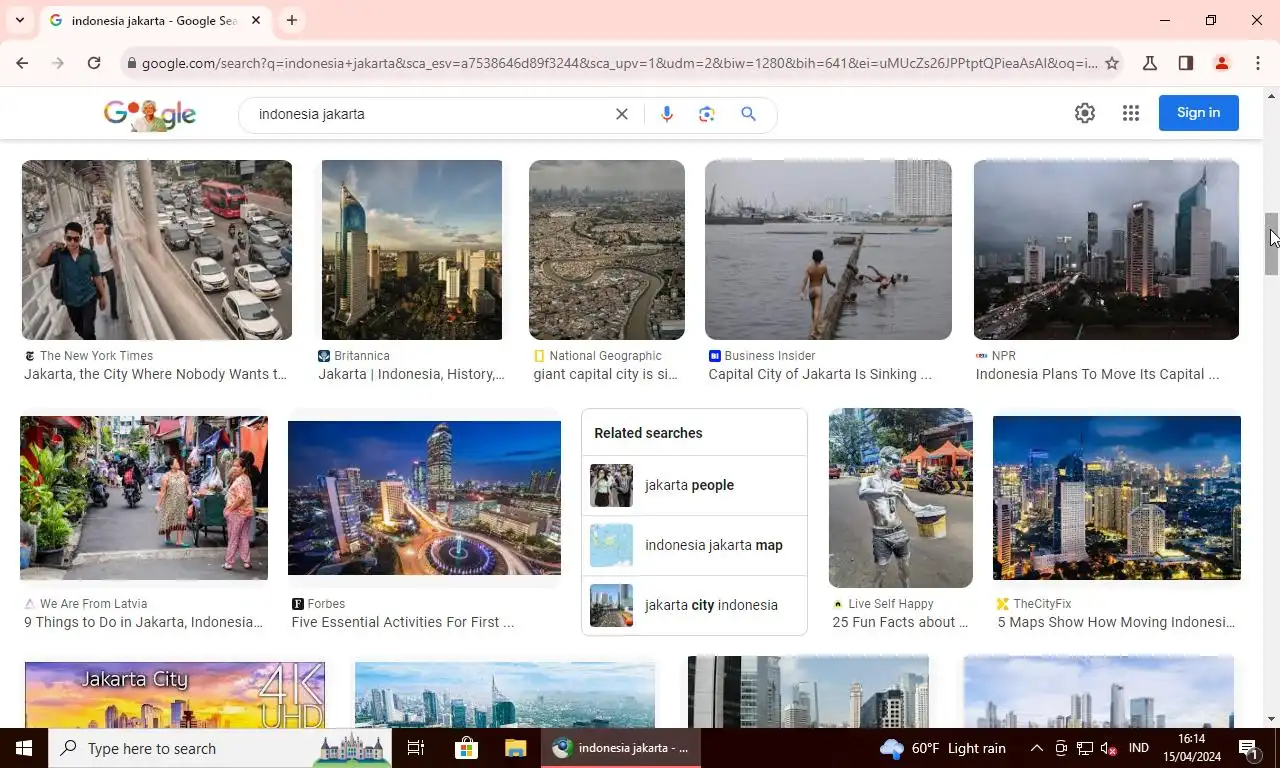The height and width of the screenshot is (768, 1280).
Task: Open We Are From Latvia street image
Action: coord(144,498)
